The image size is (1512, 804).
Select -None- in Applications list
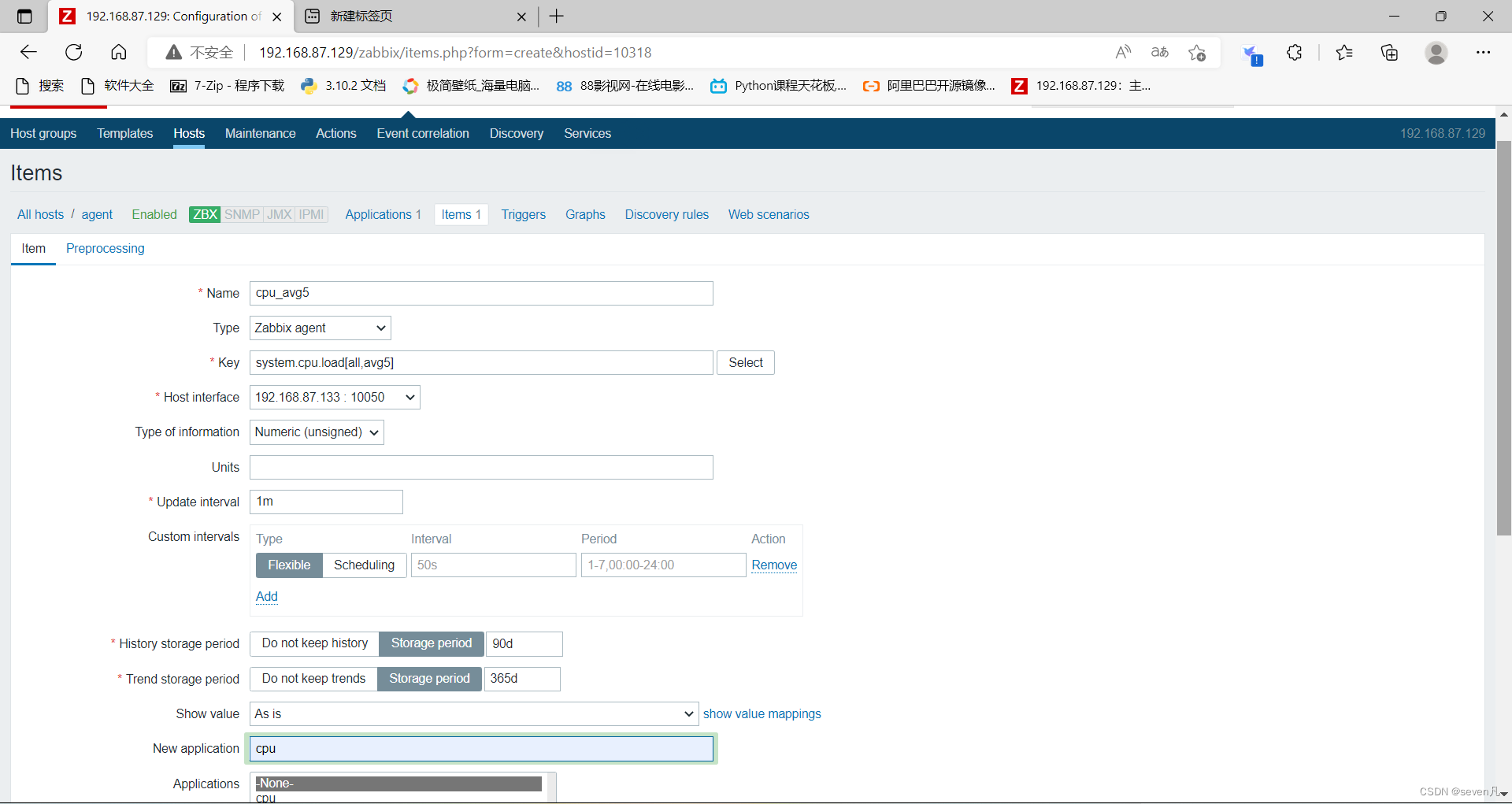pos(398,784)
